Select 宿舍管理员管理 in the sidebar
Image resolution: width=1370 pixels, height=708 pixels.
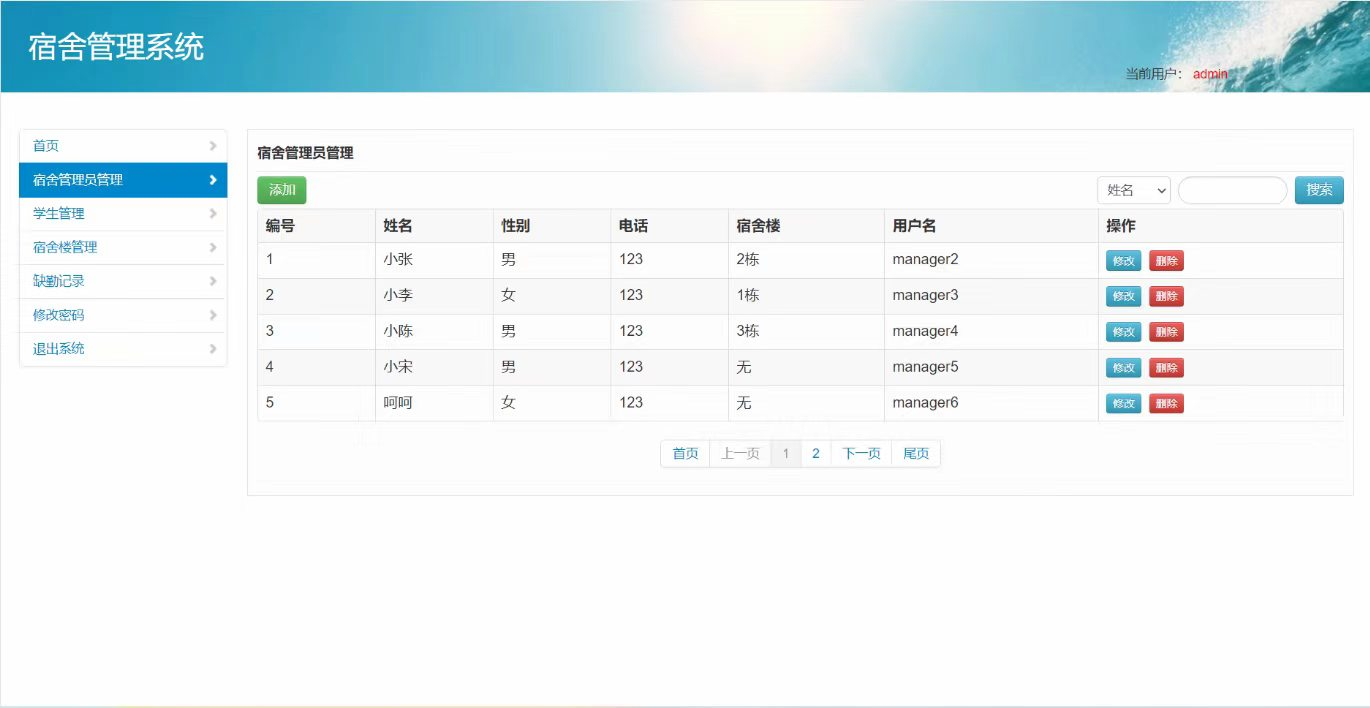tap(123, 180)
